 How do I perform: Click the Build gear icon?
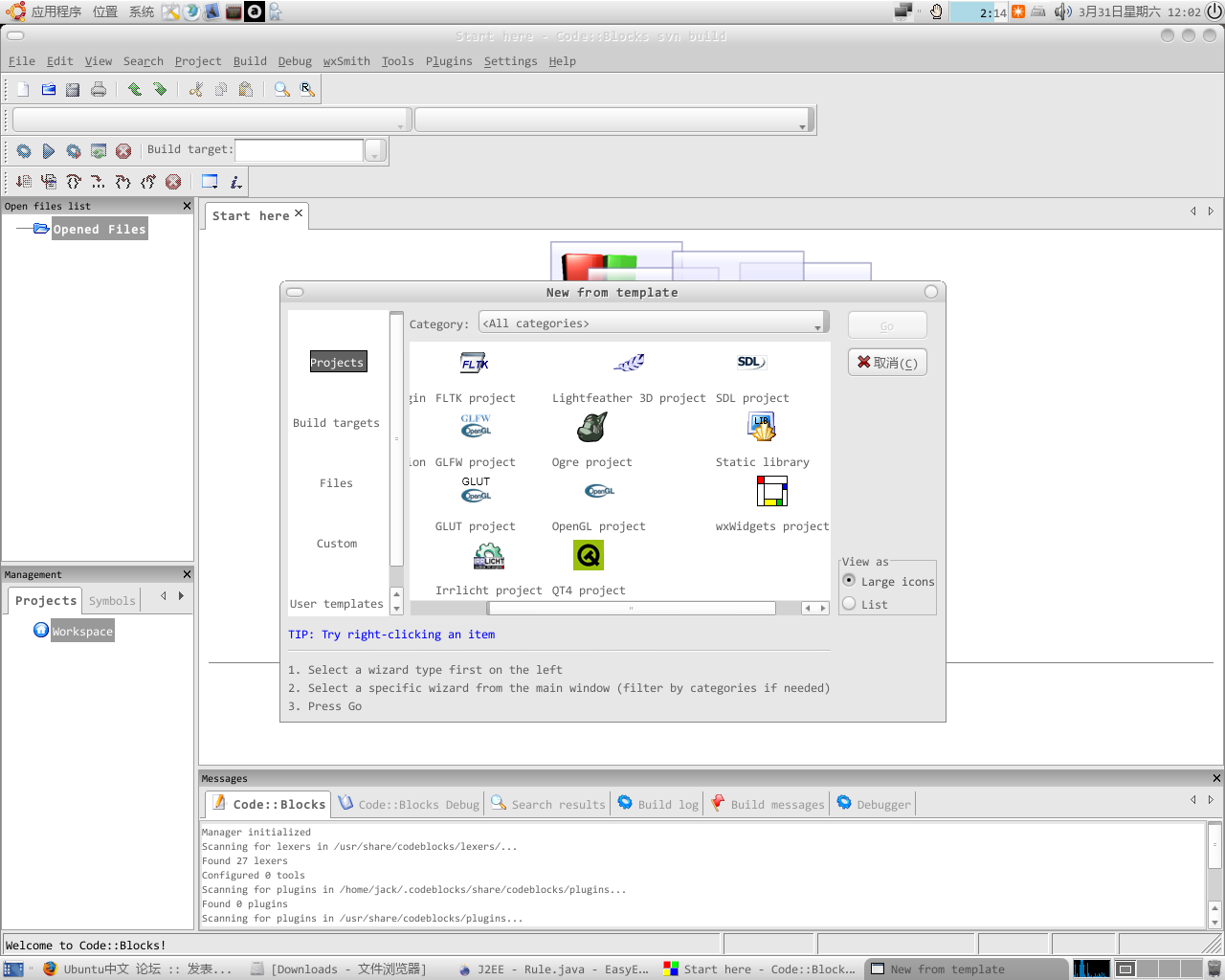(x=24, y=151)
